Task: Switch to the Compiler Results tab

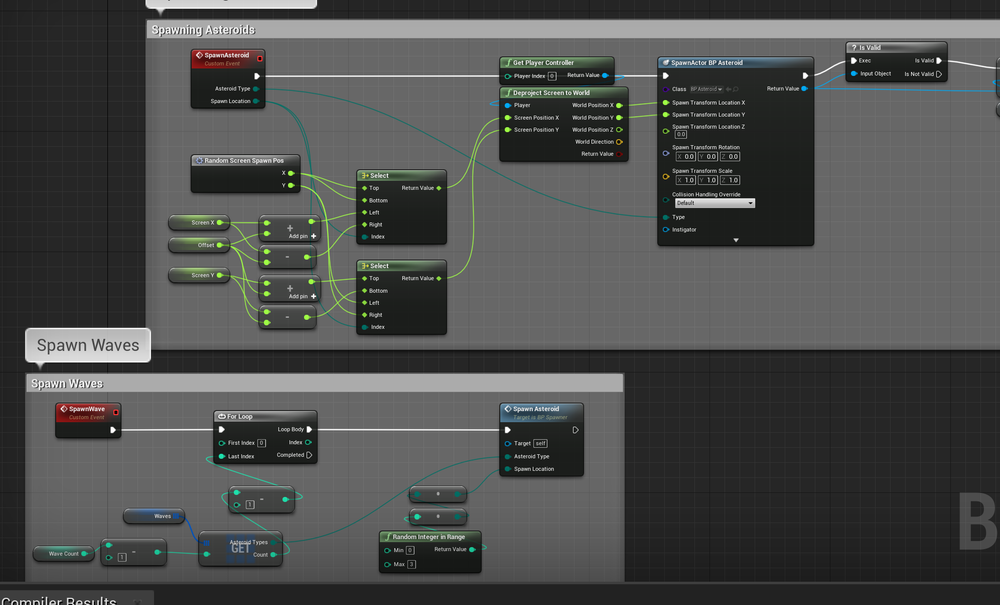Action: click(x=60, y=600)
